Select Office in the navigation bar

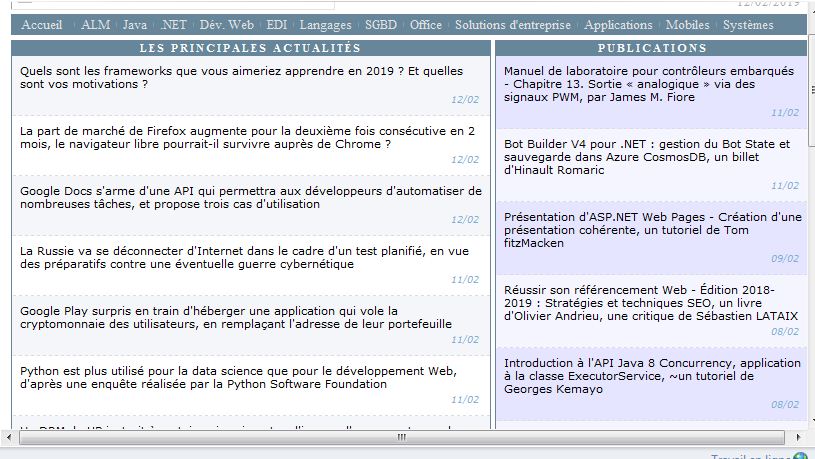[426, 25]
